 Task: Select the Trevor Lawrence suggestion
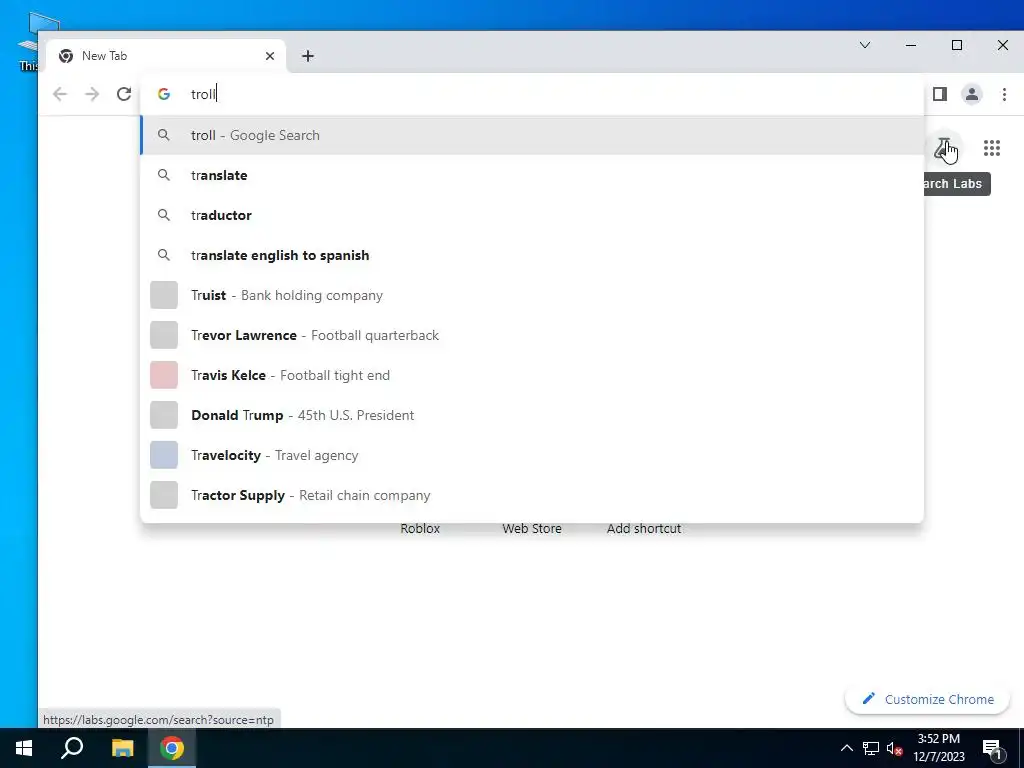(532, 335)
